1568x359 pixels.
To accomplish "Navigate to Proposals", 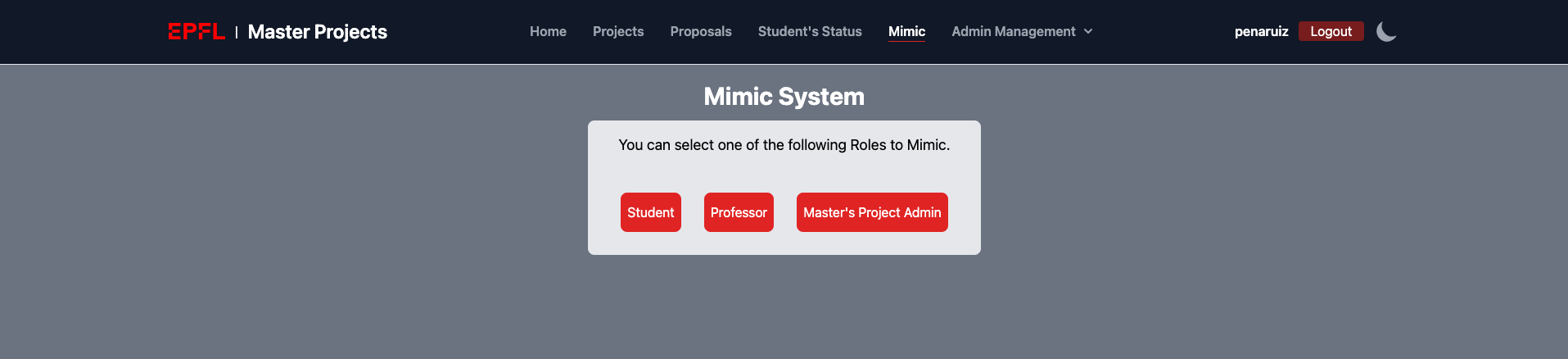I will click(701, 31).
